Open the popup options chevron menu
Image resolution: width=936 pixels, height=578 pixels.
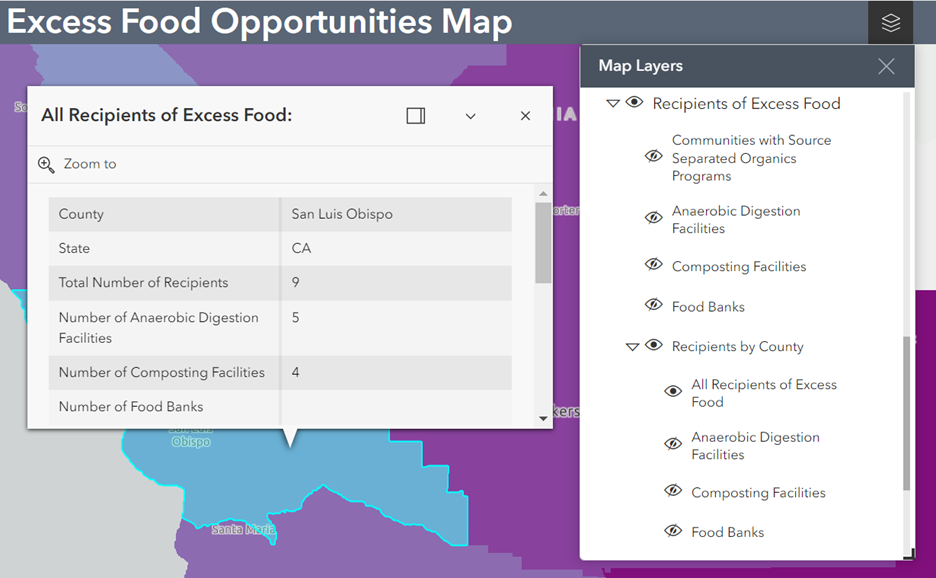pos(470,115)
